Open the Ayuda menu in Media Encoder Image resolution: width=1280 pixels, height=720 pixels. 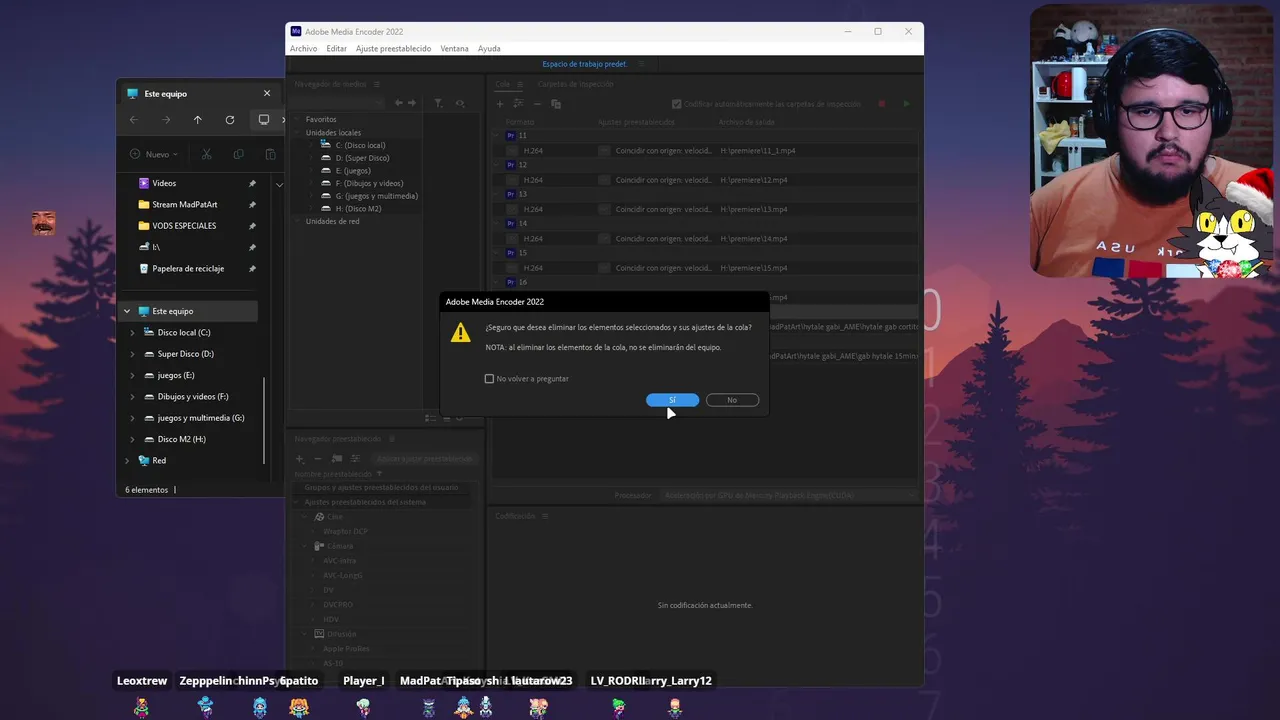pyautogui.click(x=489, y=48)
